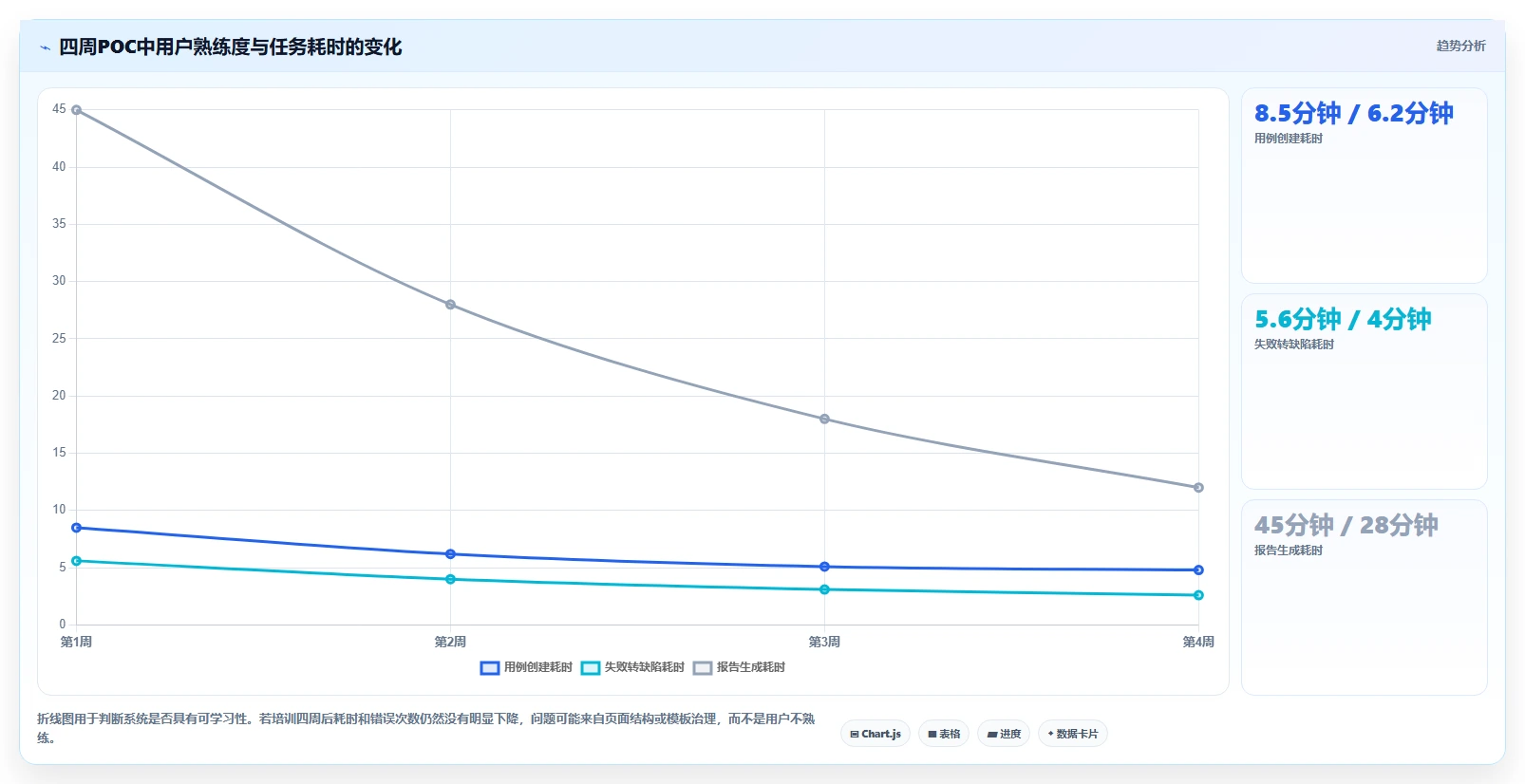Image resolution: width=1525 pixels, height=784 pixels.
Task: Click the 数据卡片 chip
Action: click(x=1073, y=734)
